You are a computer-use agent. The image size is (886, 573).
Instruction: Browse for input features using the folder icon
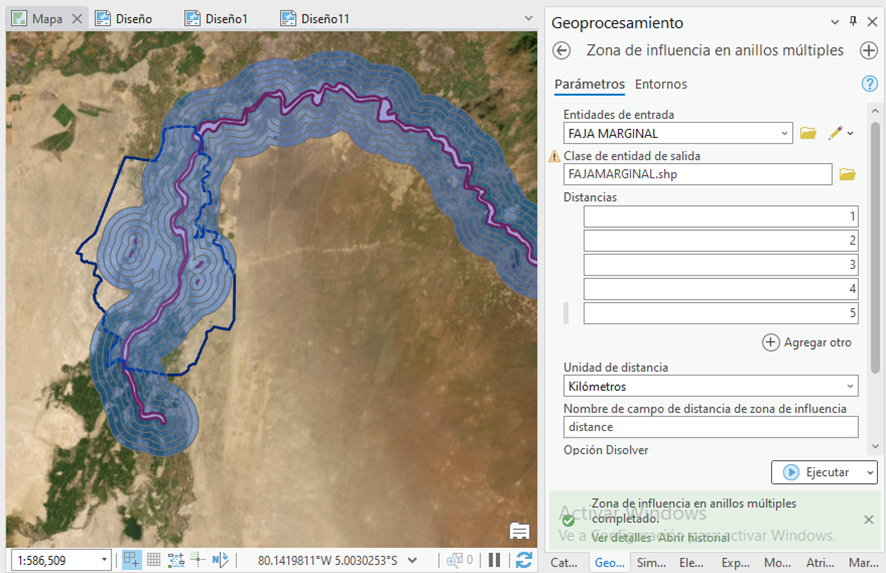(x=808, y=133)
